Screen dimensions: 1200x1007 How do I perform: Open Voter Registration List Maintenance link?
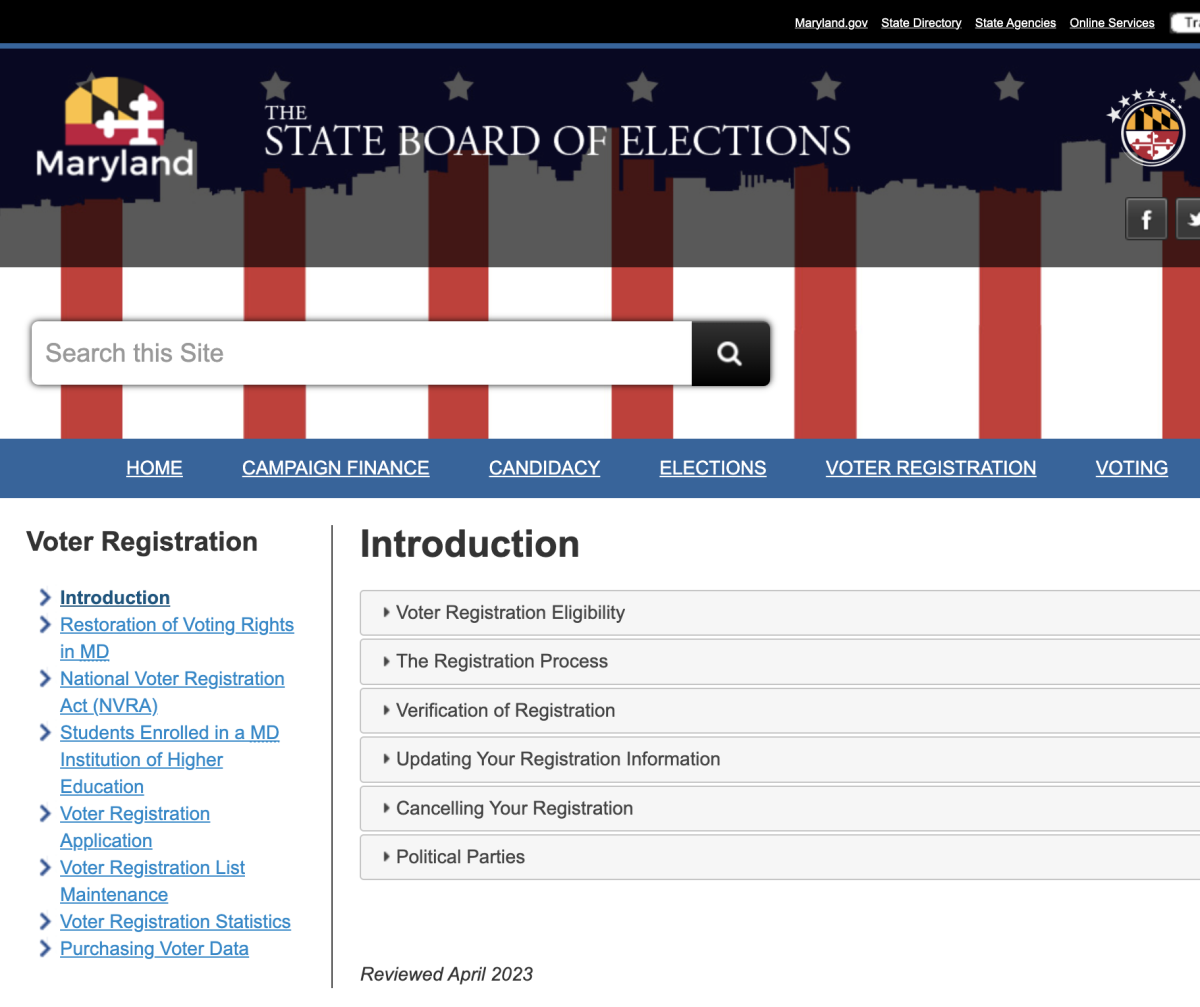[x=152, y=881]
